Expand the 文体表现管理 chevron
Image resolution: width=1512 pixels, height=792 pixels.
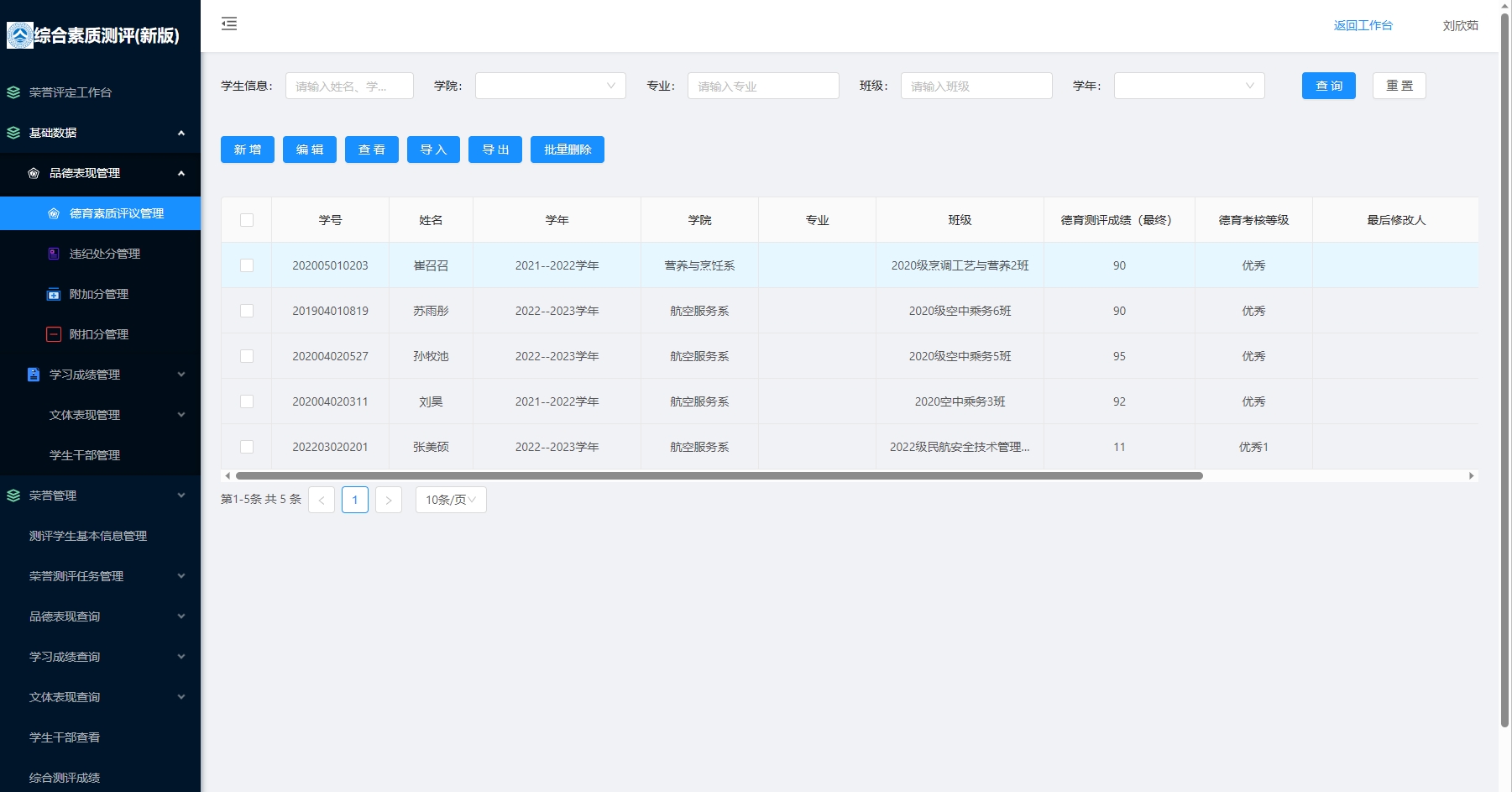[x=181, y=415]
